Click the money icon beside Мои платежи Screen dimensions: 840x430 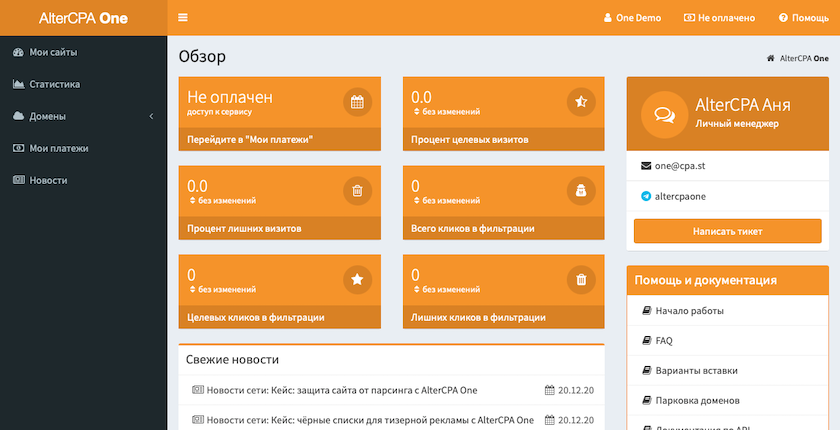[x=19, y=148]
